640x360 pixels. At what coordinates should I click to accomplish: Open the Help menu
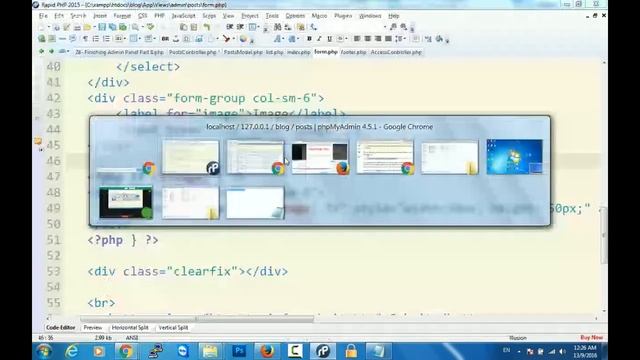393,16
